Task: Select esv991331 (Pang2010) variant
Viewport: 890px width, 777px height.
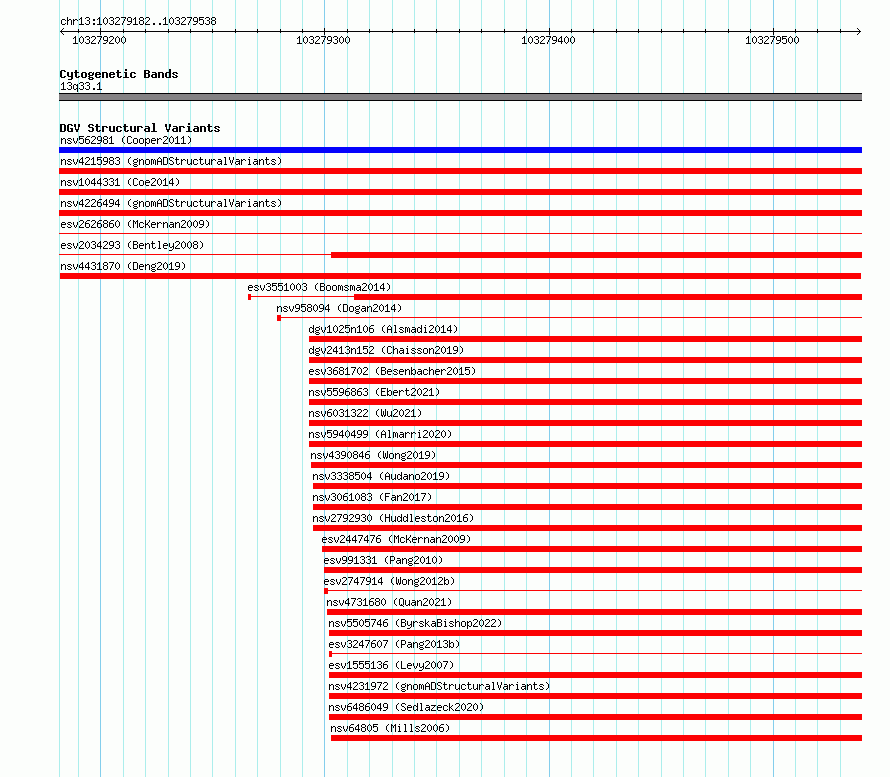Action: (x=383, y=560)
